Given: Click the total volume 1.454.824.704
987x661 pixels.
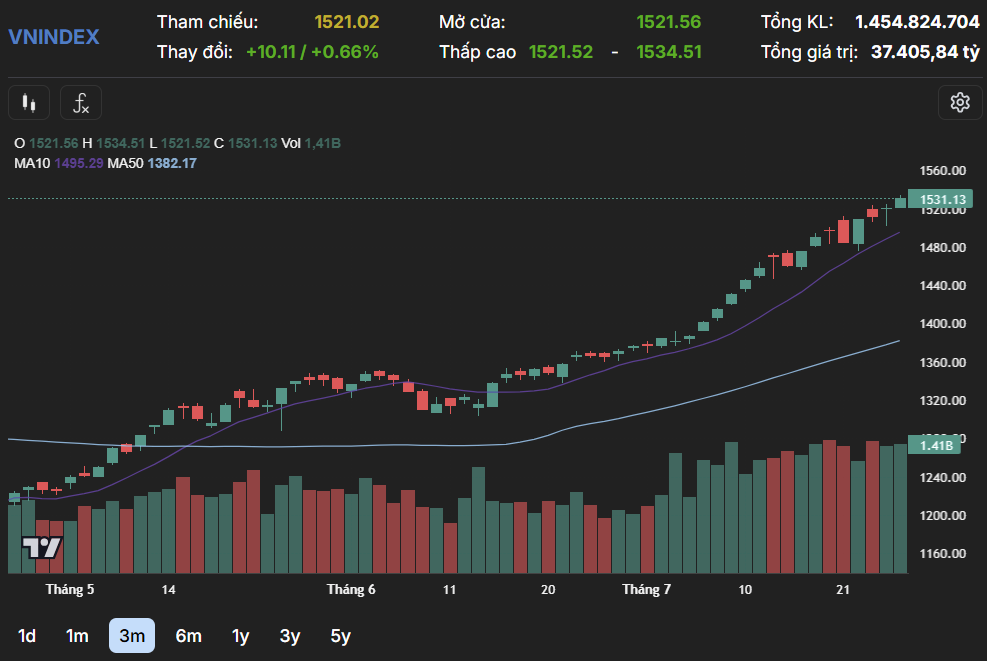Looking at the screenshot, I should 917,22.
